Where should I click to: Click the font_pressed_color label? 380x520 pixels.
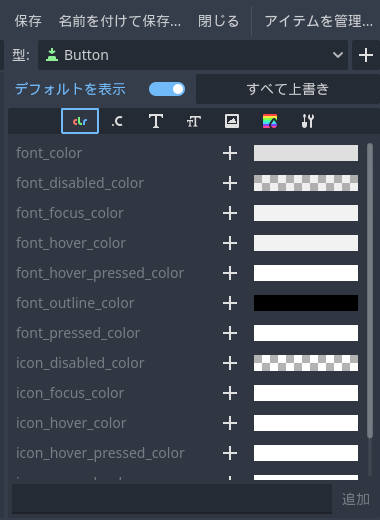(78, 334)
